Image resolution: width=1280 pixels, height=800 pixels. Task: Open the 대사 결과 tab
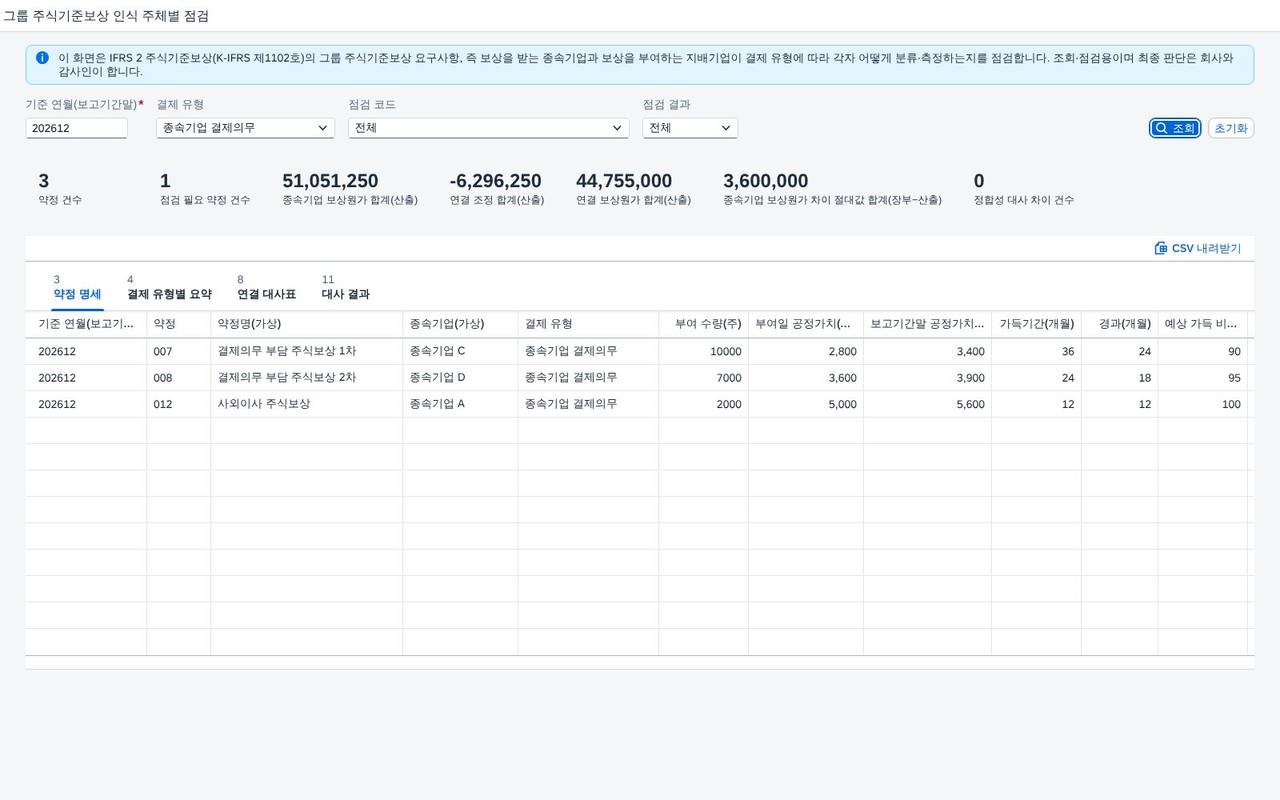click(345, 294)
